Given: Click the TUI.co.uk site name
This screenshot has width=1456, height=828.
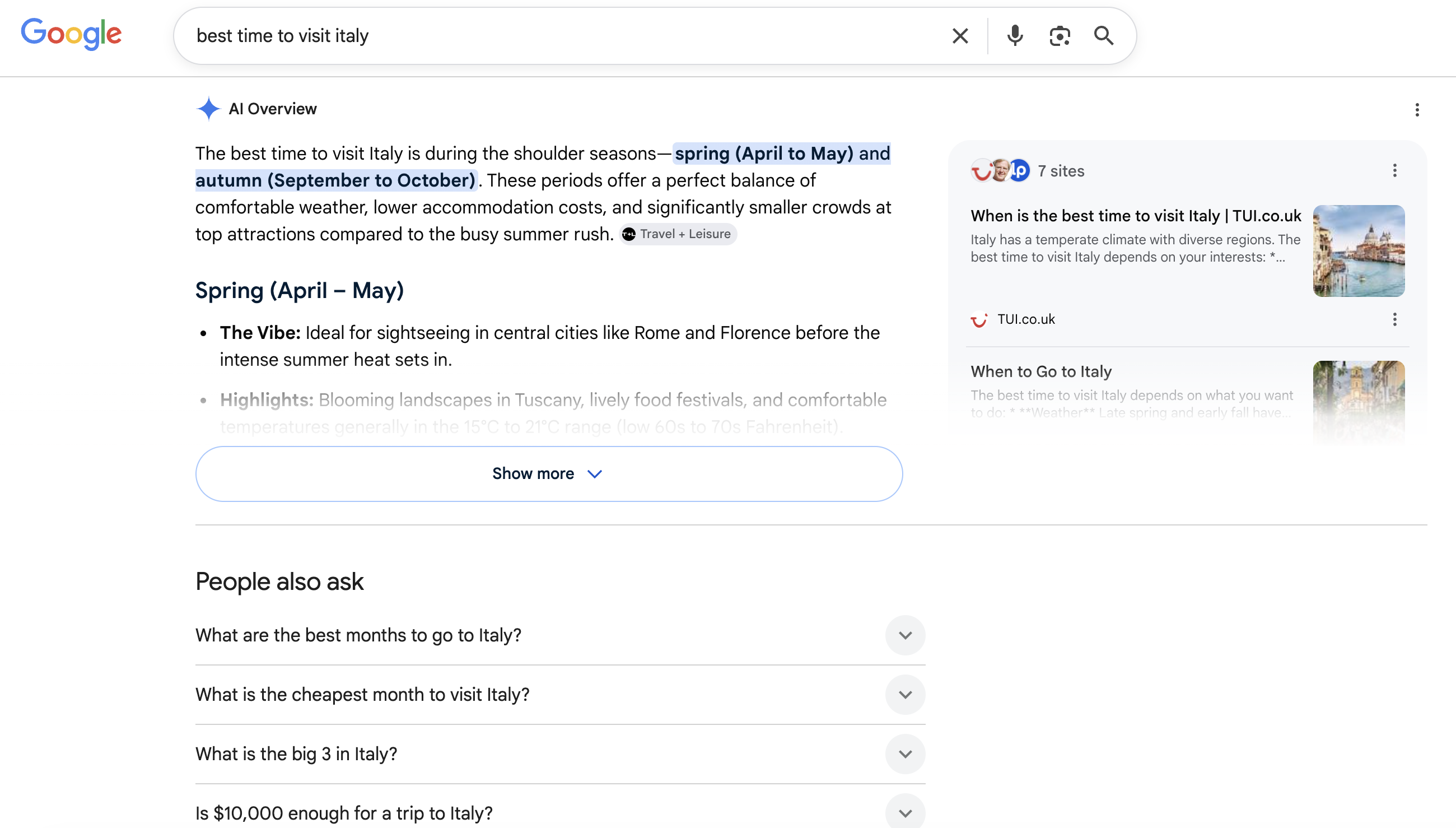Looking at the screenshot, I should tap(1026, 319).
